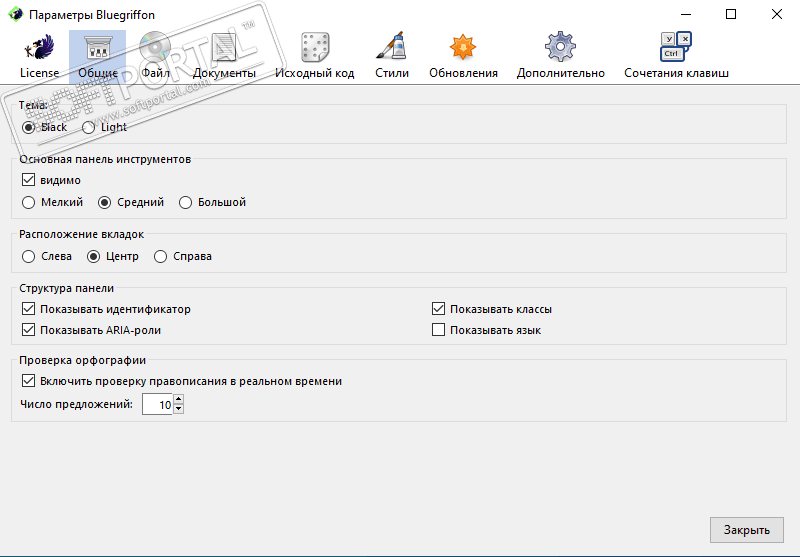Select the Light theme radio button

(89, 128)
